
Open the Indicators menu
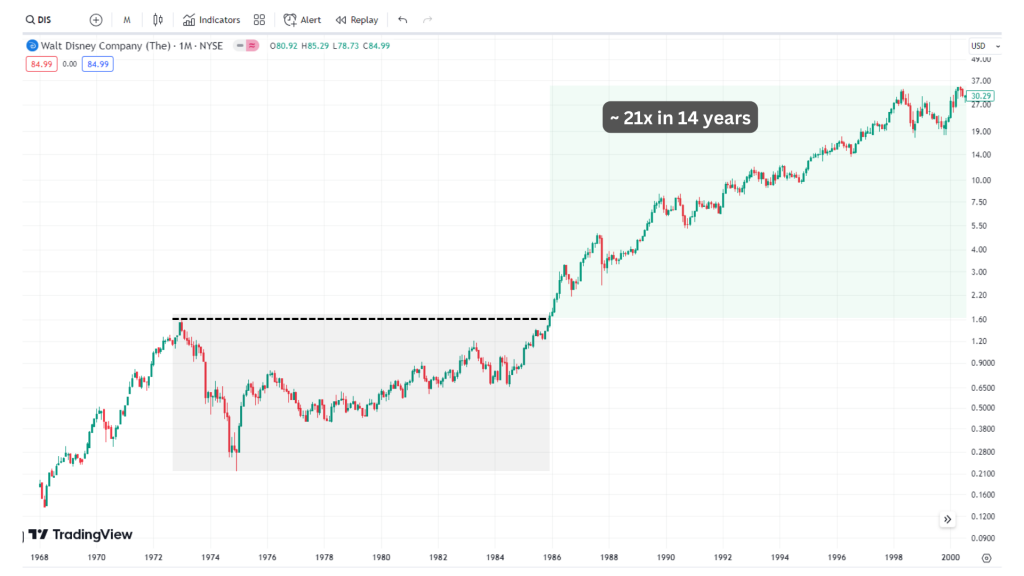point(211,20)
